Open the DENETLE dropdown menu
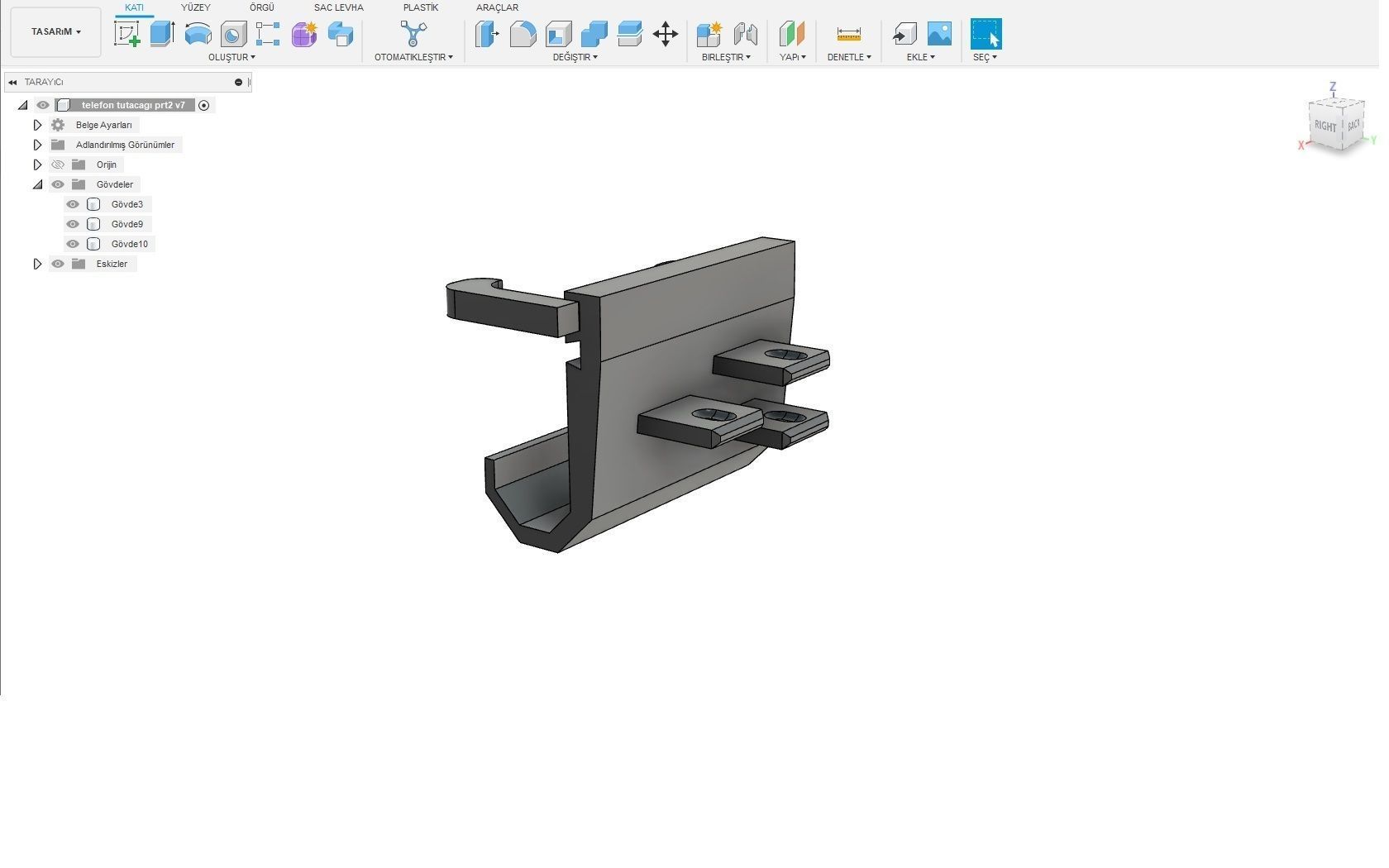The width and height of the screenshot is (1389, 868). point(849,57)
